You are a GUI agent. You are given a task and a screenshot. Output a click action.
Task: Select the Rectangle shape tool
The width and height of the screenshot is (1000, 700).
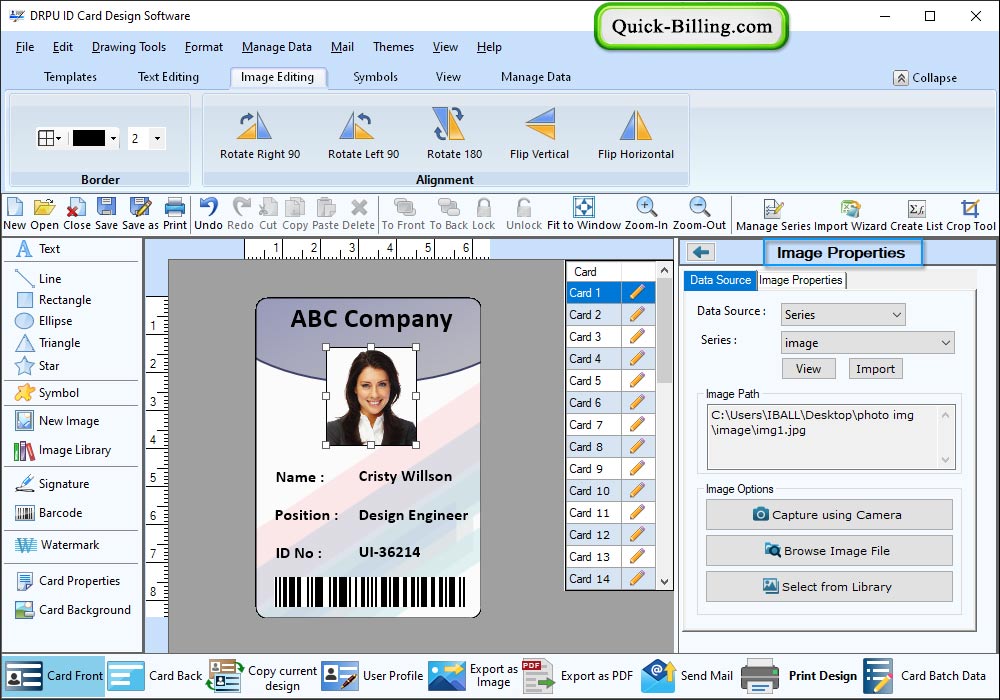coord(54,300)
